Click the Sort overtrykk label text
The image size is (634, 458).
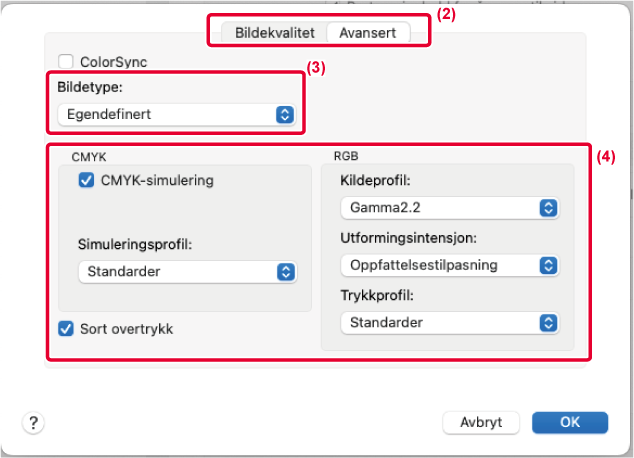[x=127, y=329]
